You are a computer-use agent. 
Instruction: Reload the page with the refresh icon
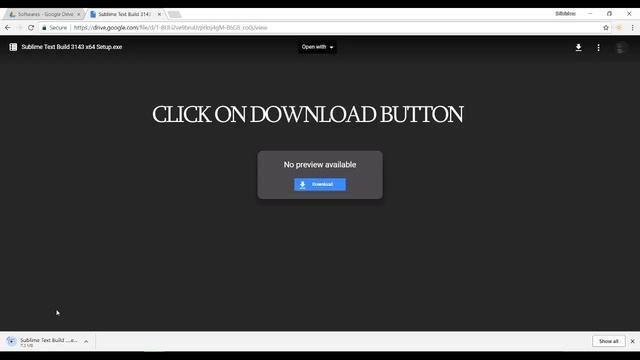31,28
